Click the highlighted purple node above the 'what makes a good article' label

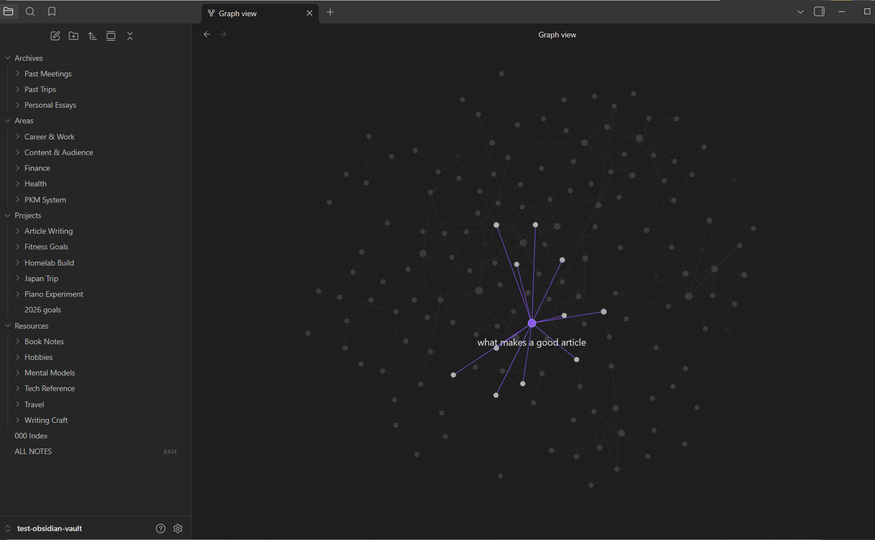[532, 323]
